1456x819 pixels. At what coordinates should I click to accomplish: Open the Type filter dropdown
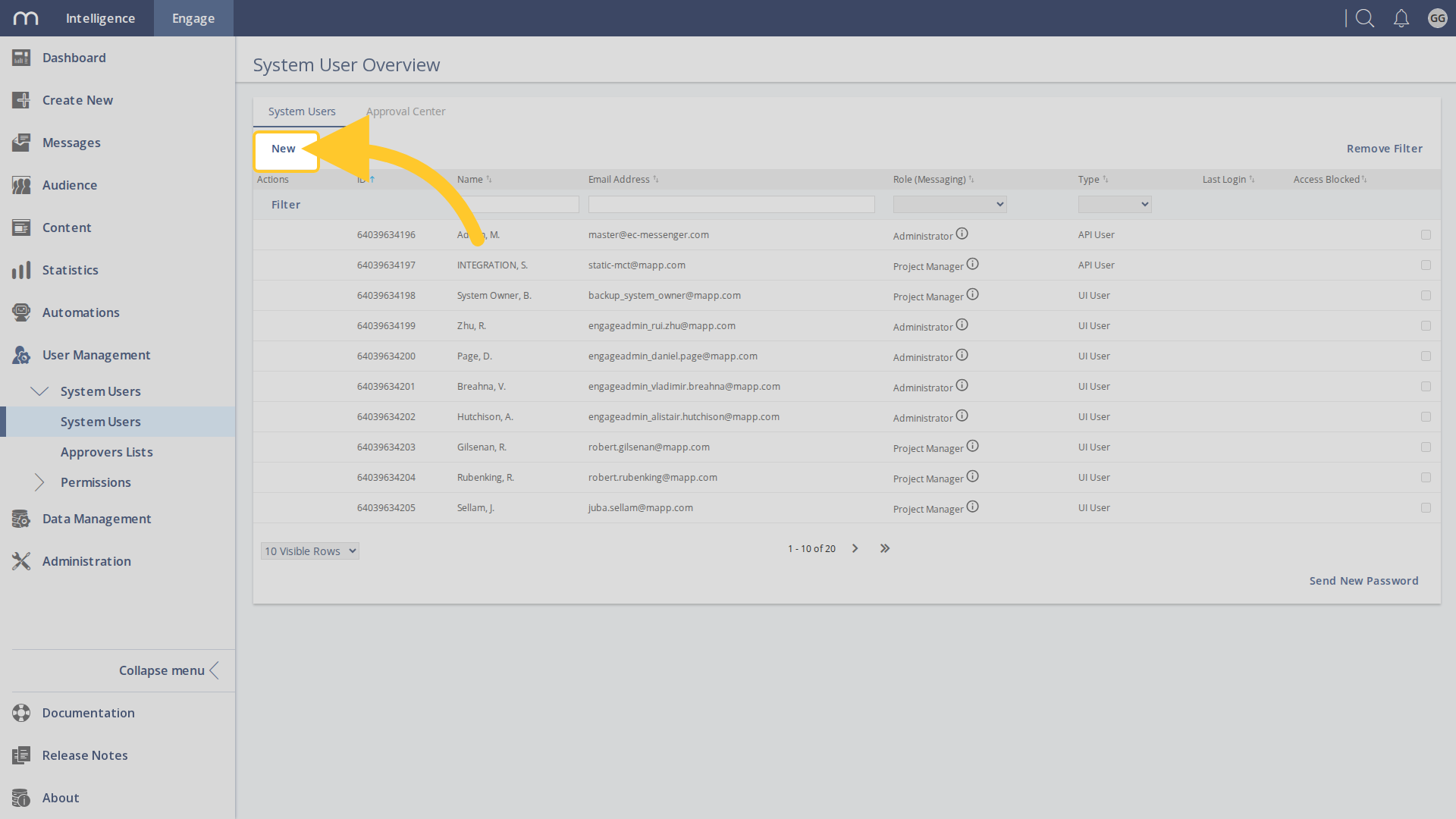coord(1115,204)
